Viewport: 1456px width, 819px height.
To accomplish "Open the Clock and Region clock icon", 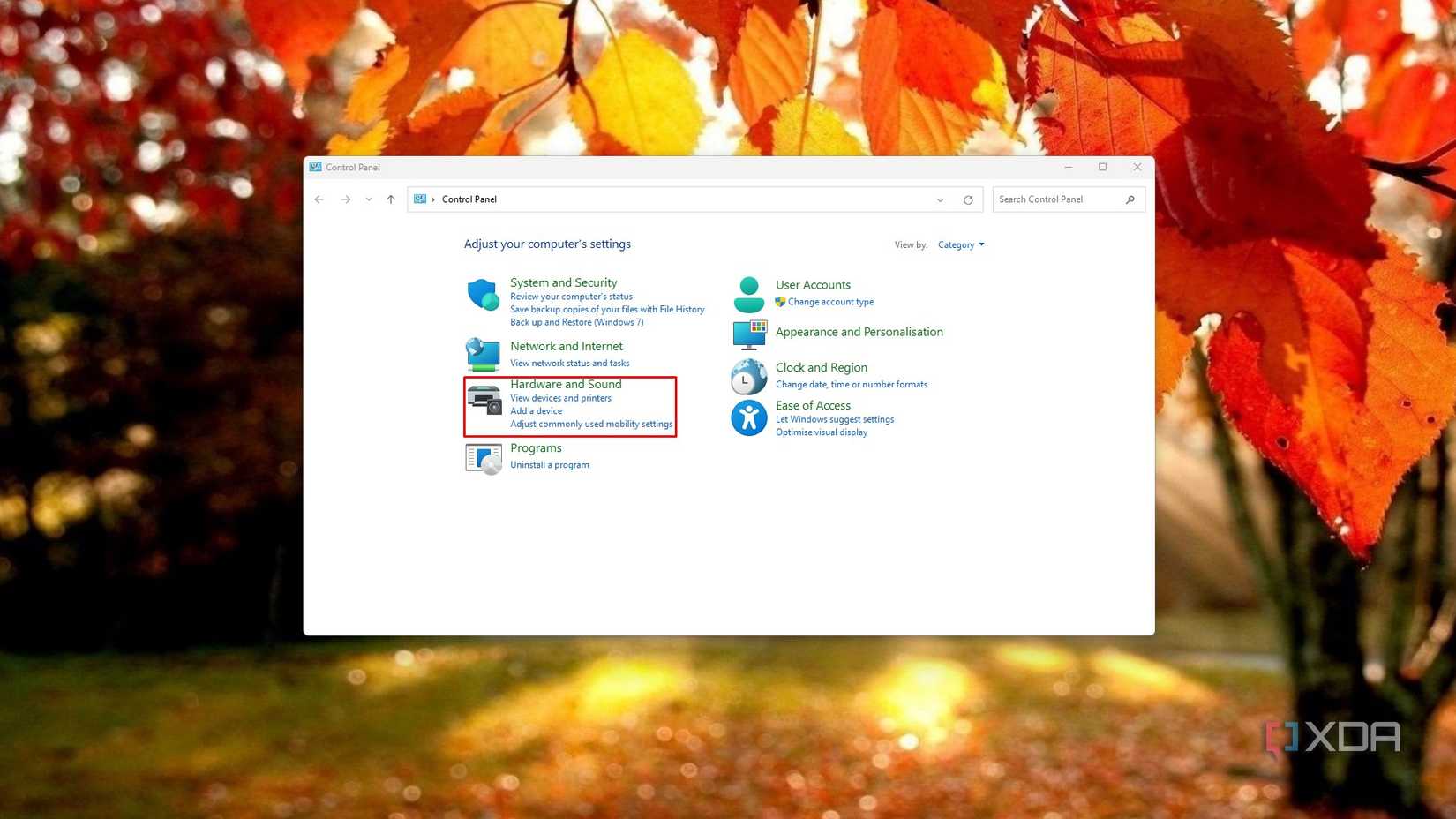I will 748,377.
